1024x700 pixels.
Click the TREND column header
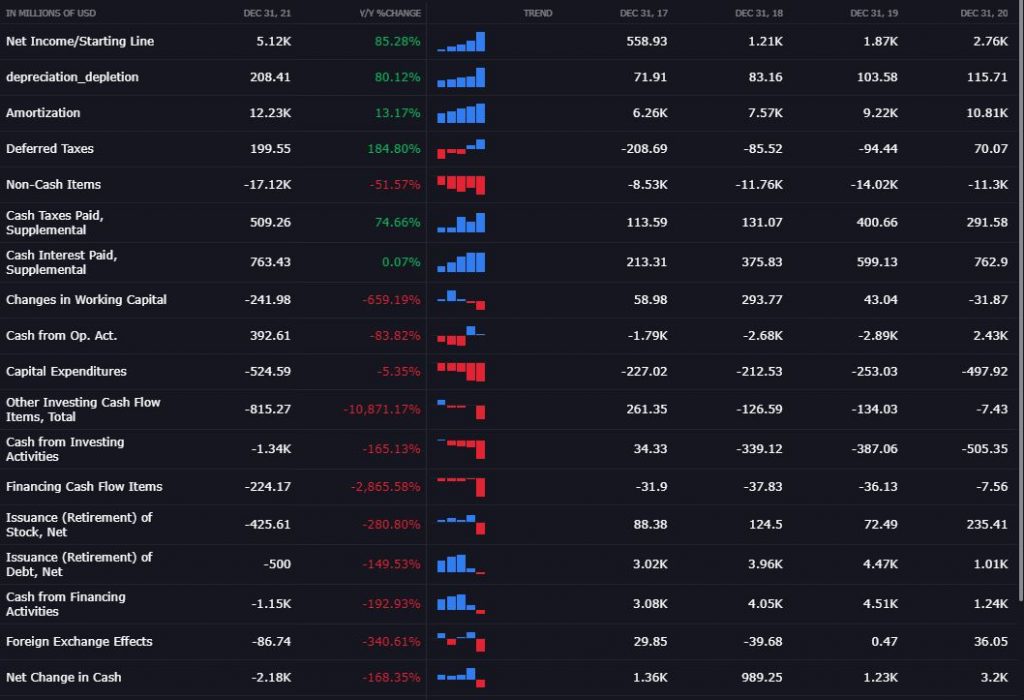pos(538,13)
